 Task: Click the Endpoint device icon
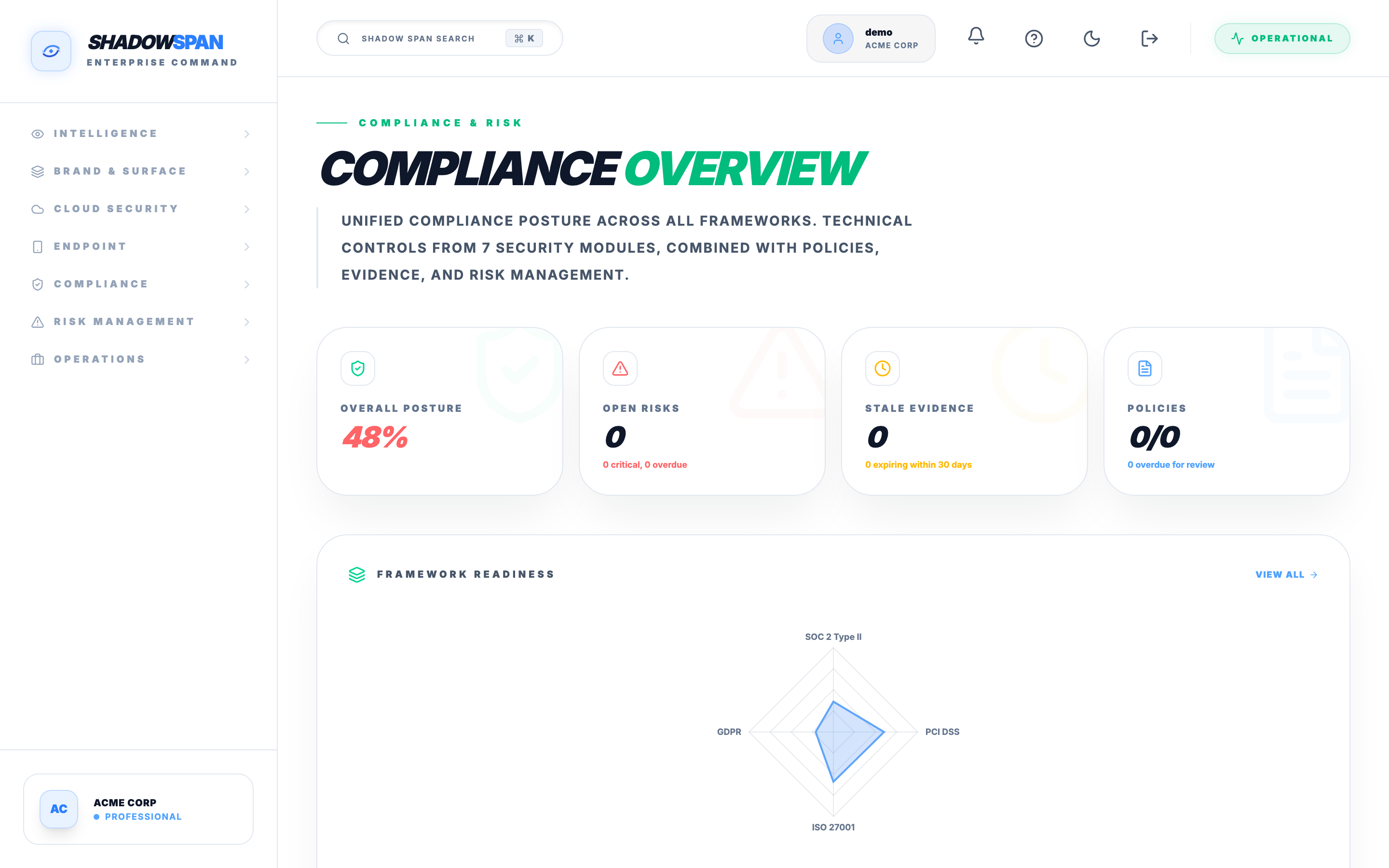[37, 246]
